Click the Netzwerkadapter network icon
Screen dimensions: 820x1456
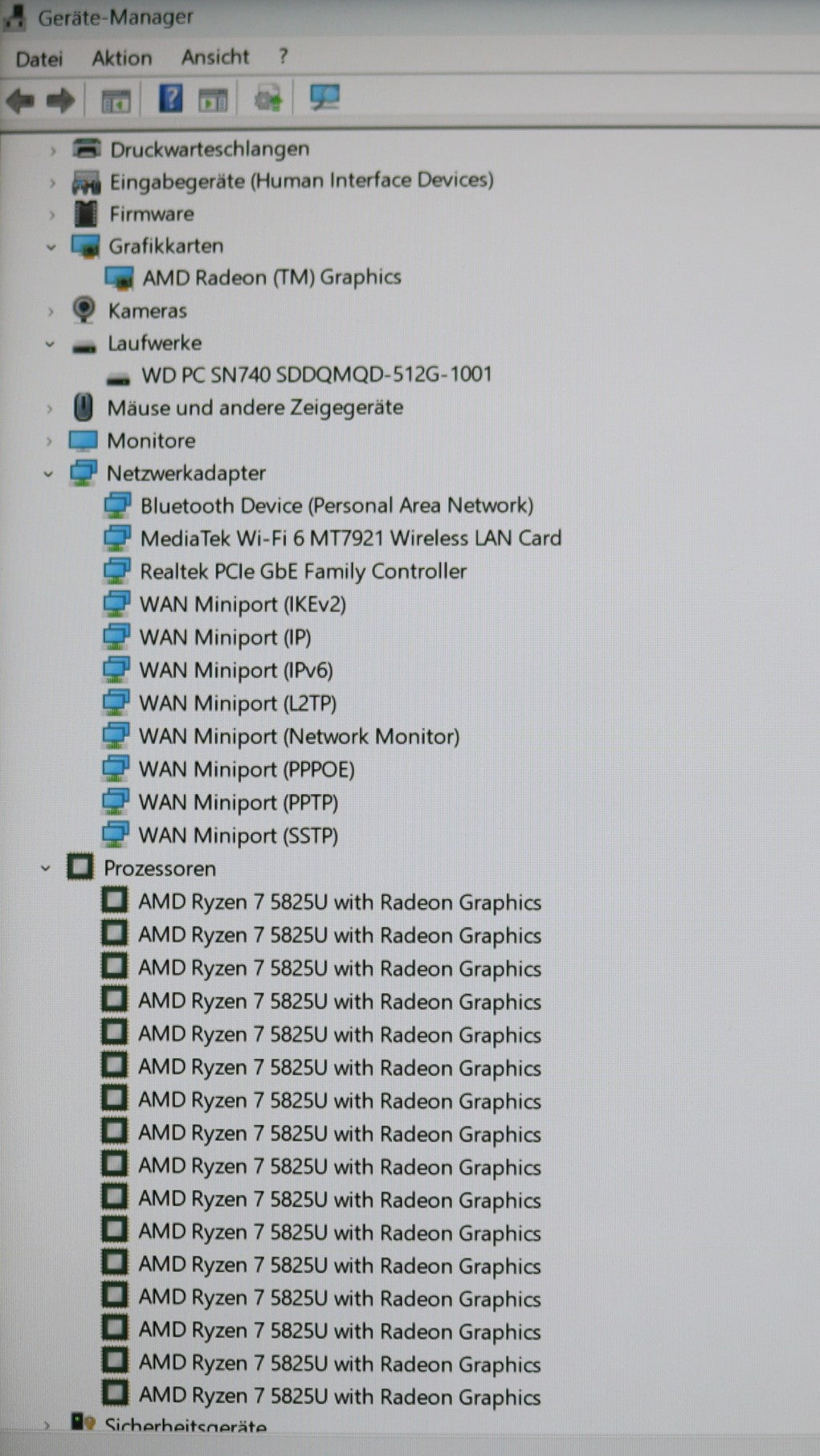(x=84, y=472)
